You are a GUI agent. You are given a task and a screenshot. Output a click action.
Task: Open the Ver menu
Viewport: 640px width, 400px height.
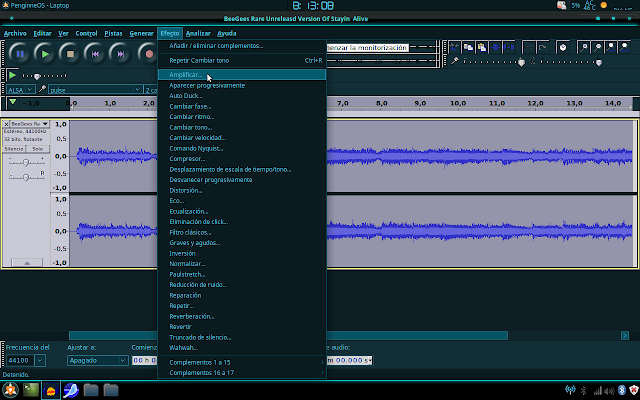(63, 33)
